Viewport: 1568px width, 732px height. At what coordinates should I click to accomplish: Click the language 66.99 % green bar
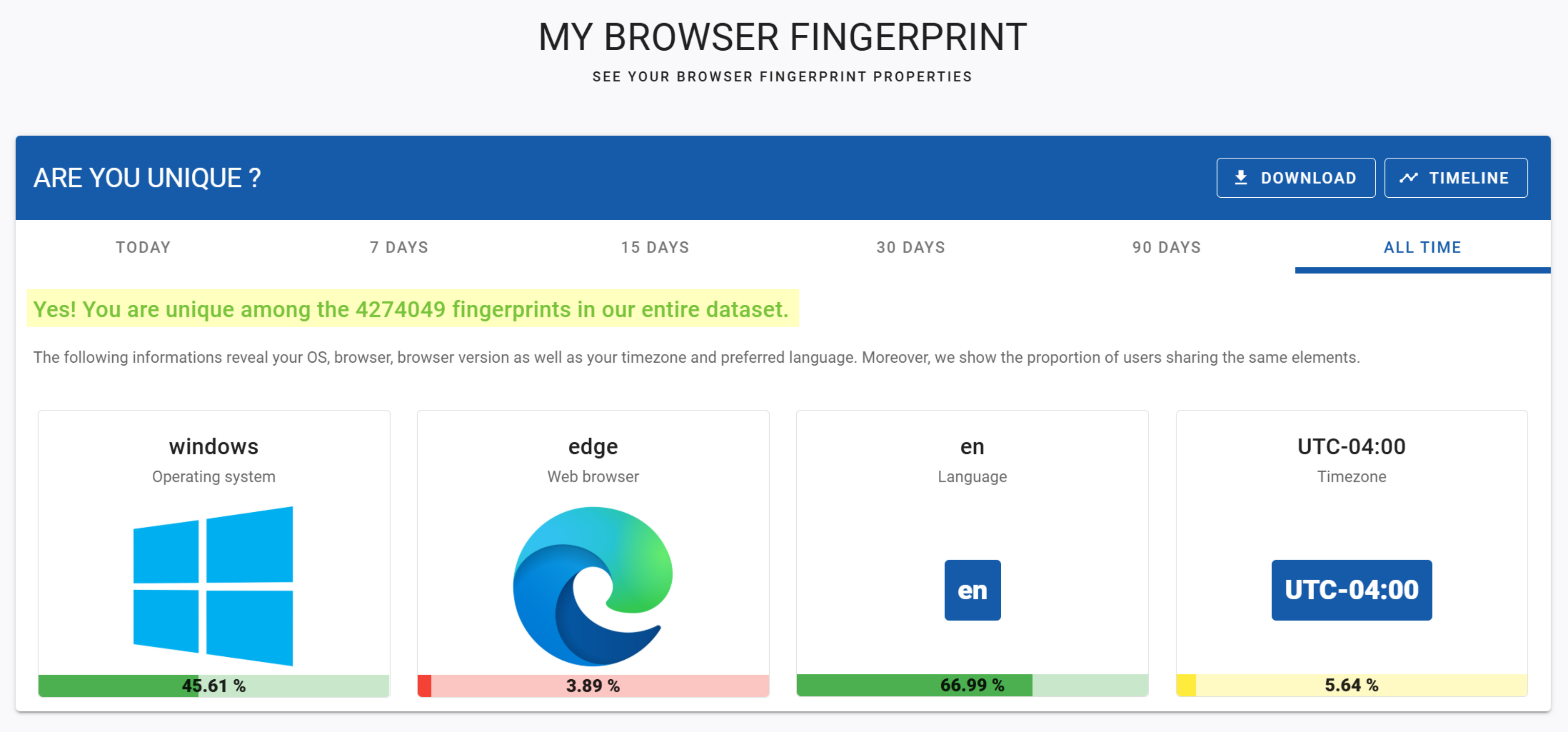coord(972,685)
